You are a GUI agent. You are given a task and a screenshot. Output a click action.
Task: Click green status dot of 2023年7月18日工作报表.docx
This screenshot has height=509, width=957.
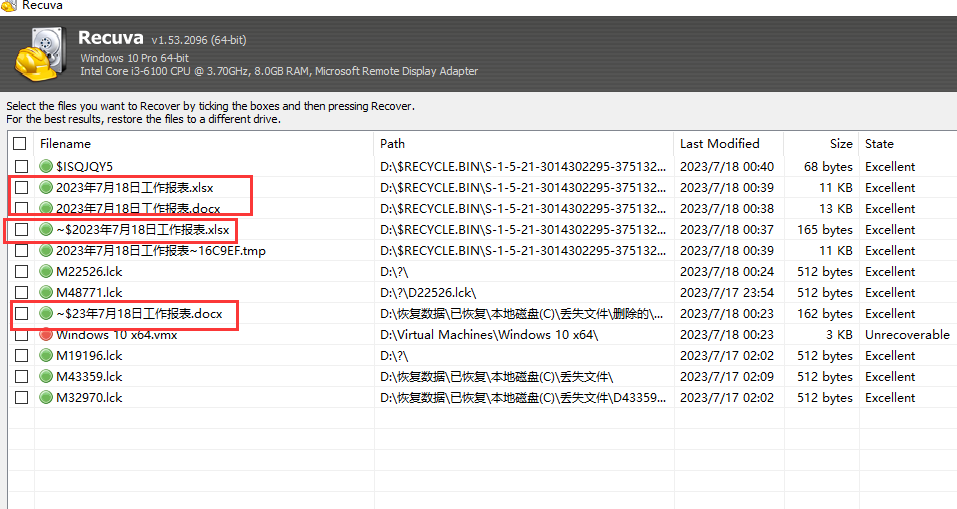46,208
